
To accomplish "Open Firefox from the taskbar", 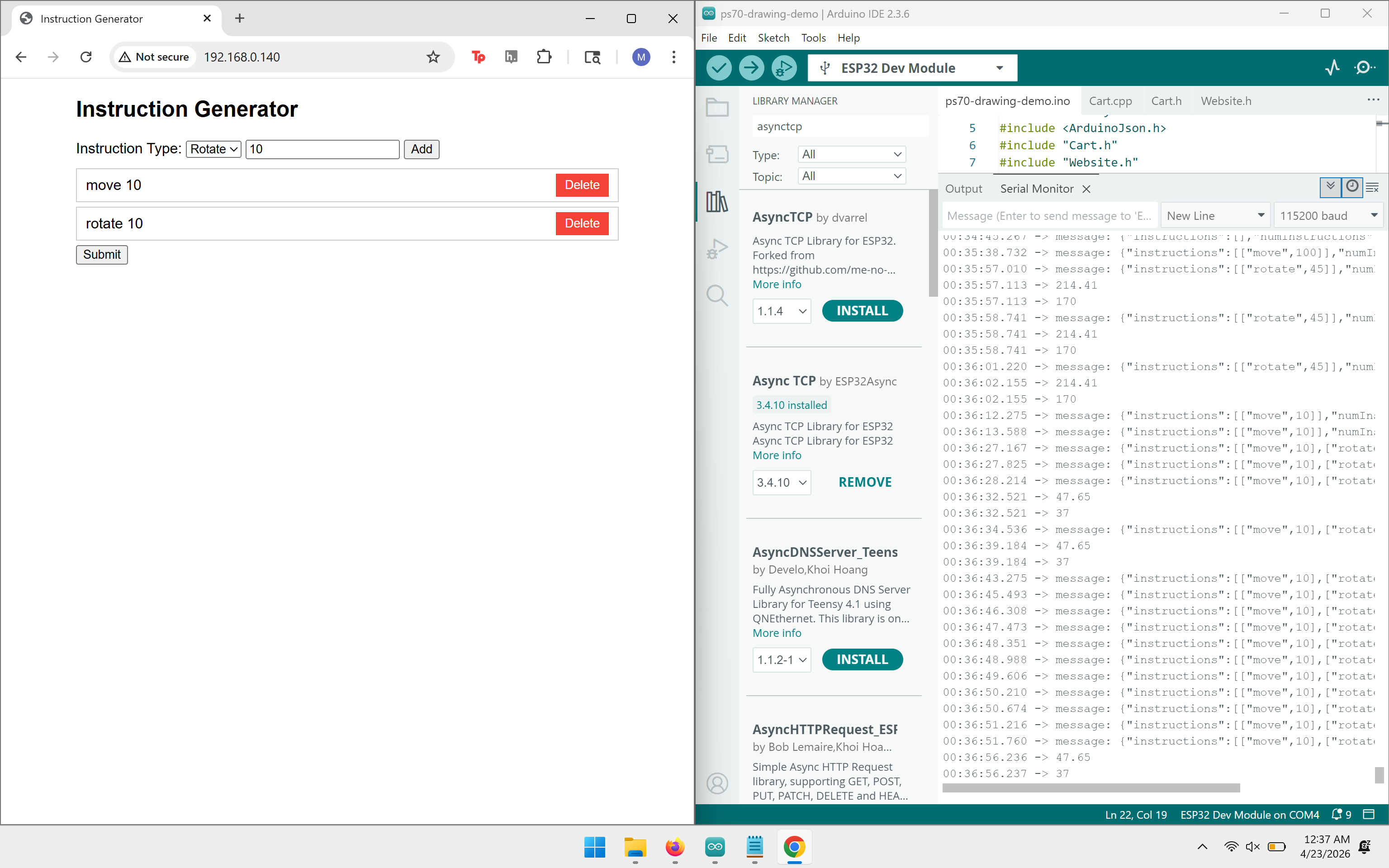I will coord(675,847).
